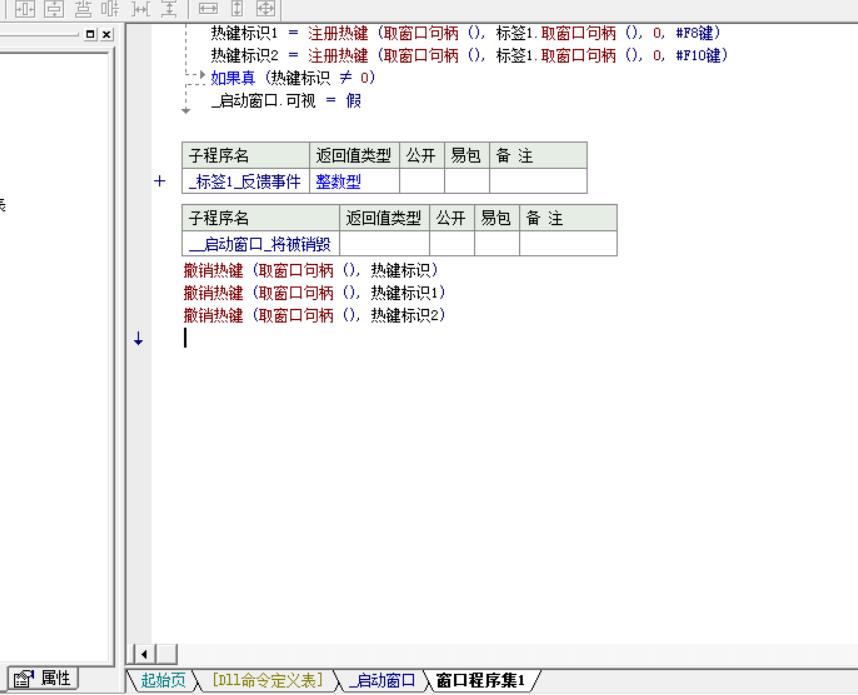Click the equalize vertical spacing stacked-bars icon

point(83,8)
